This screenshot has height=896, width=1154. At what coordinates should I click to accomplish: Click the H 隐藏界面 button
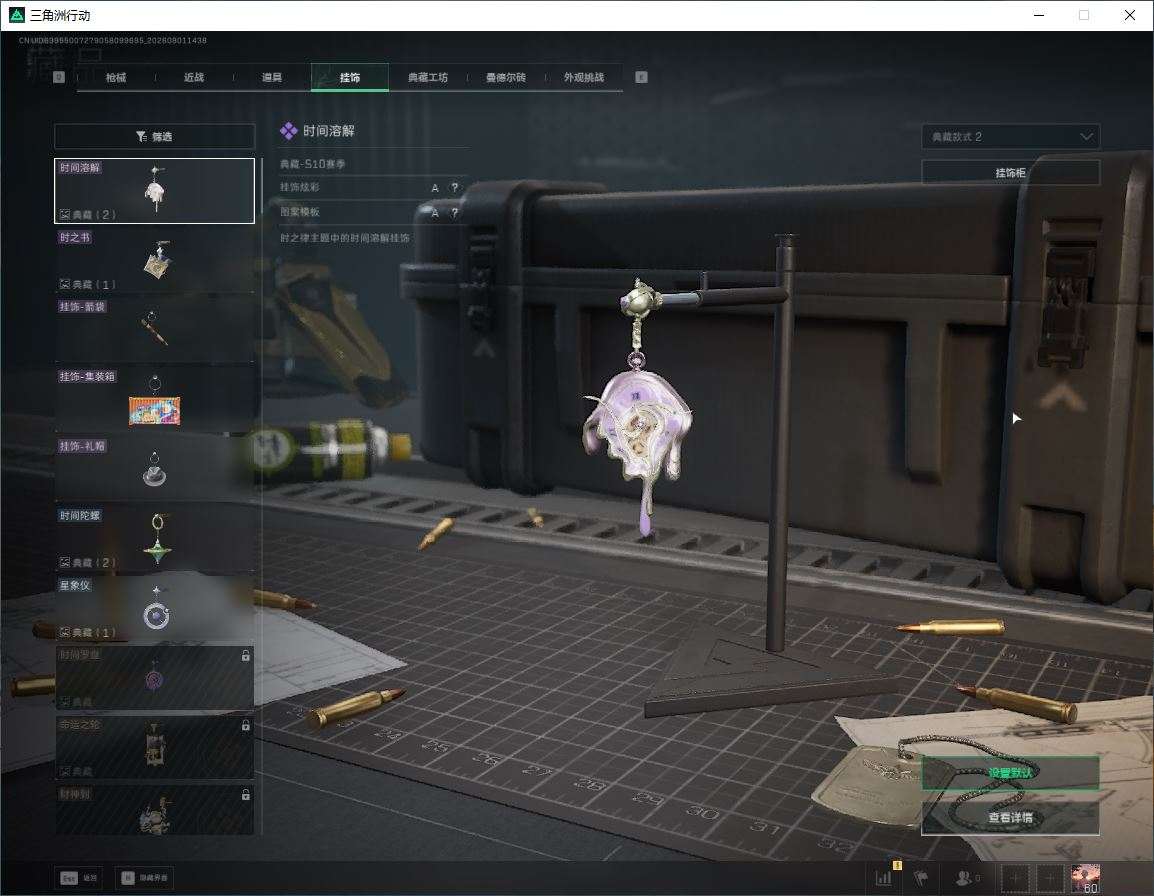point(144,878)
